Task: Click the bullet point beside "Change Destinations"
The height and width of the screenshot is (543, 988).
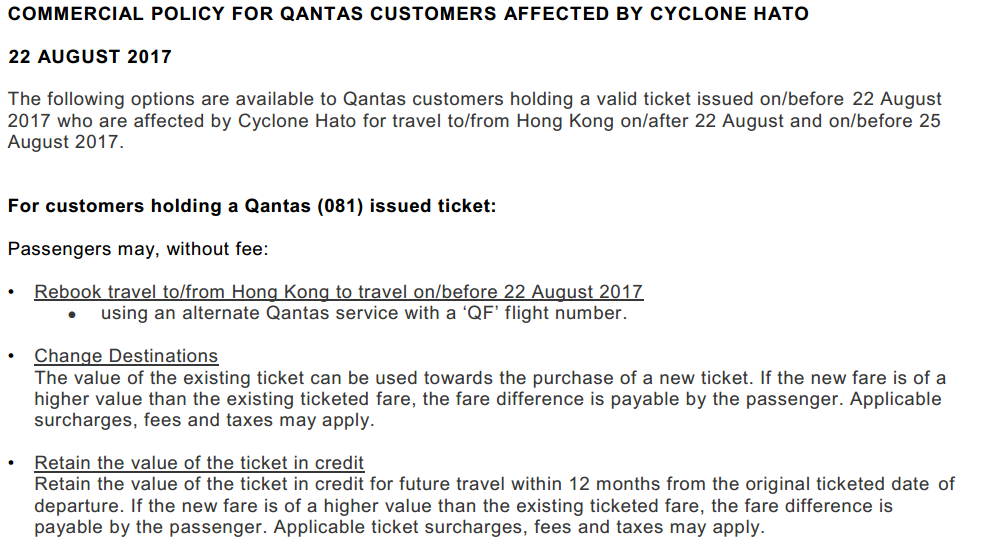Action: pyautogui.click(x=11, y=357)
